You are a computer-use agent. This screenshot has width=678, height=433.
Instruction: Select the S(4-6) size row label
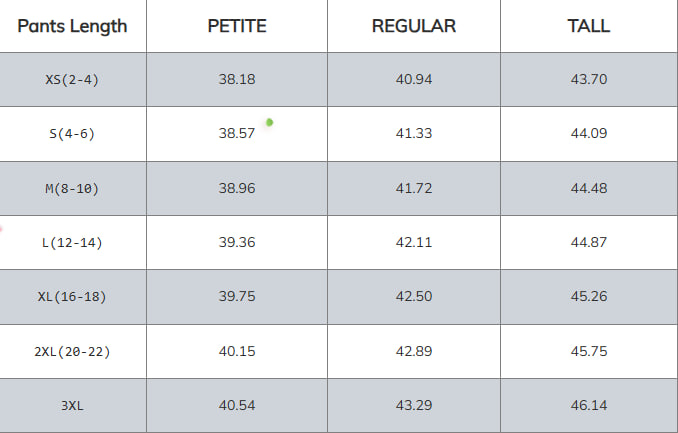pyautogui.click(x=72, y=134)
